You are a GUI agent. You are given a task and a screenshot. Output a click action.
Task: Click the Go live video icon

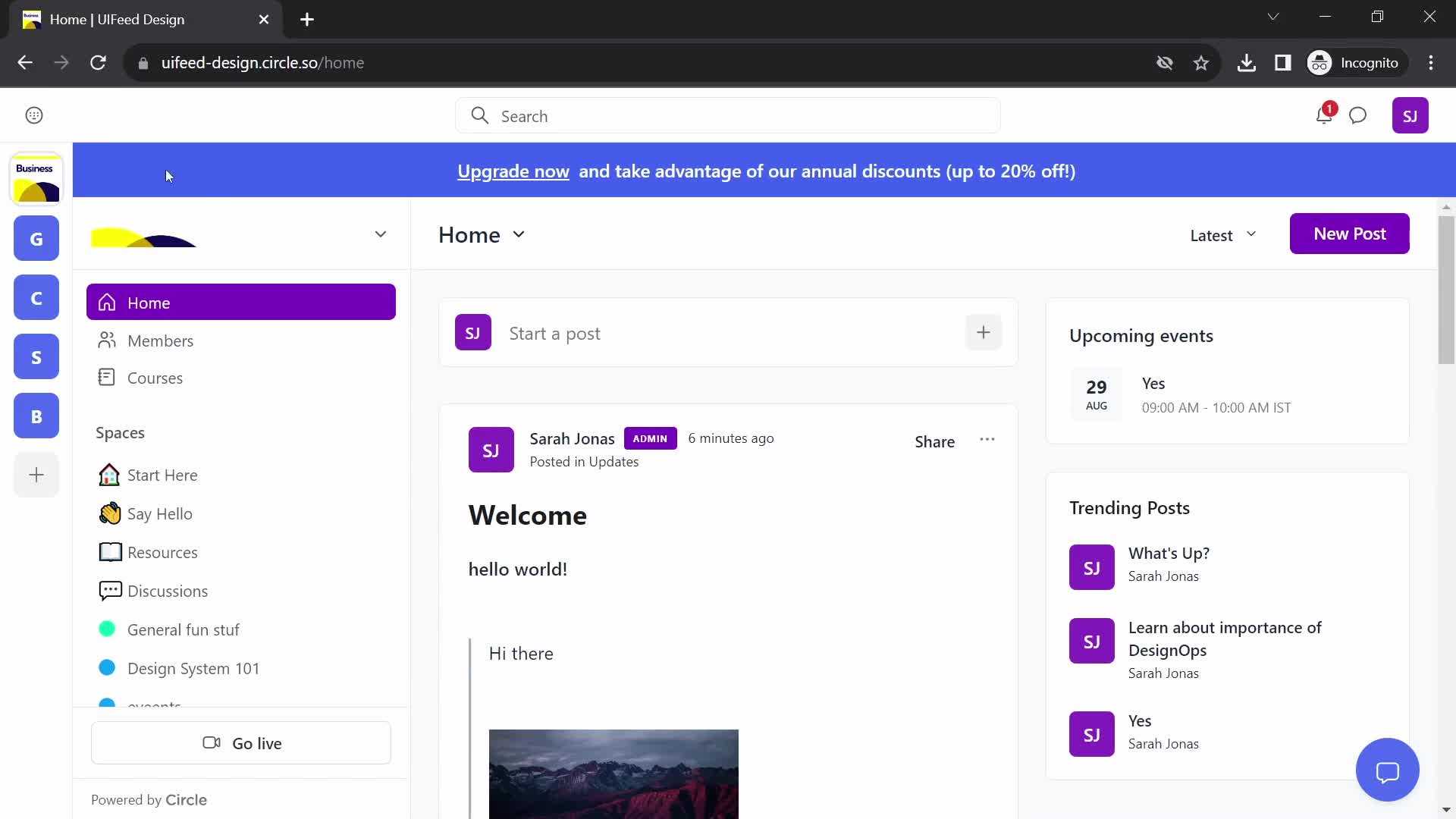(211, 743)
